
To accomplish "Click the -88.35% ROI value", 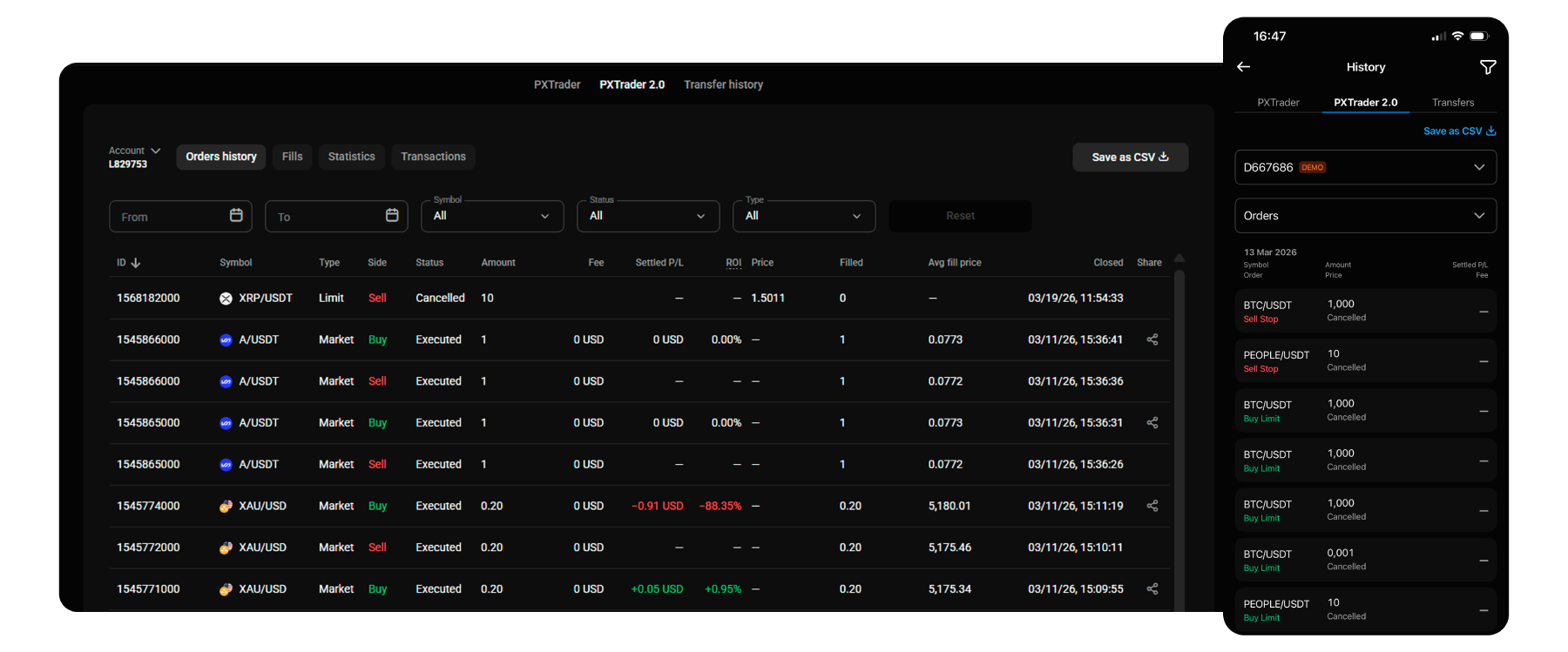I will click(x=720, y=506).
